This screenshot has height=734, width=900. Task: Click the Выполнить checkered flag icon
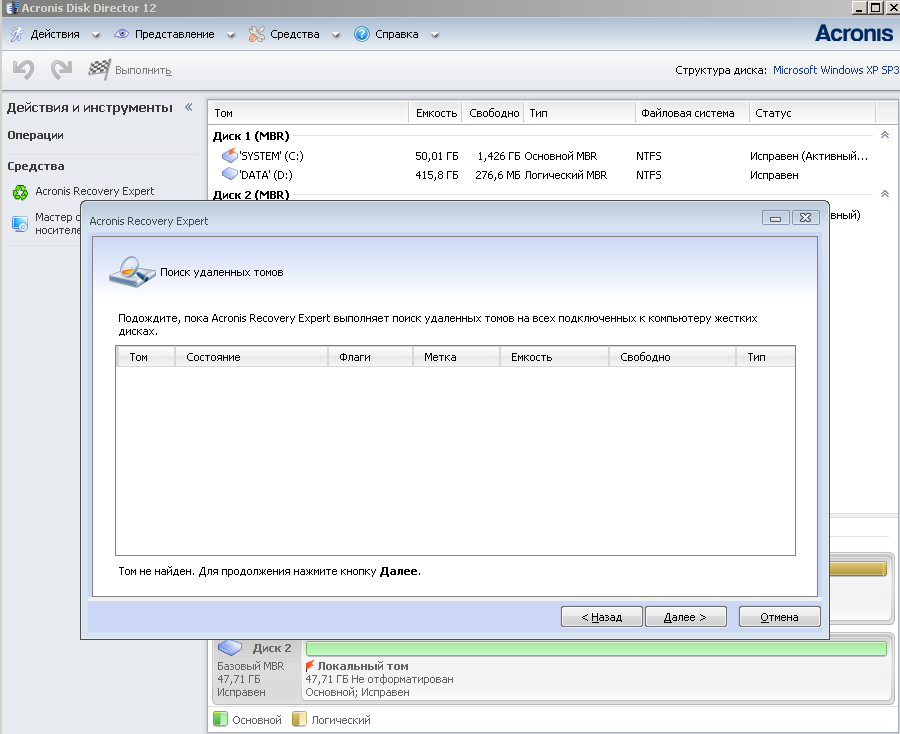pos(99,69)
